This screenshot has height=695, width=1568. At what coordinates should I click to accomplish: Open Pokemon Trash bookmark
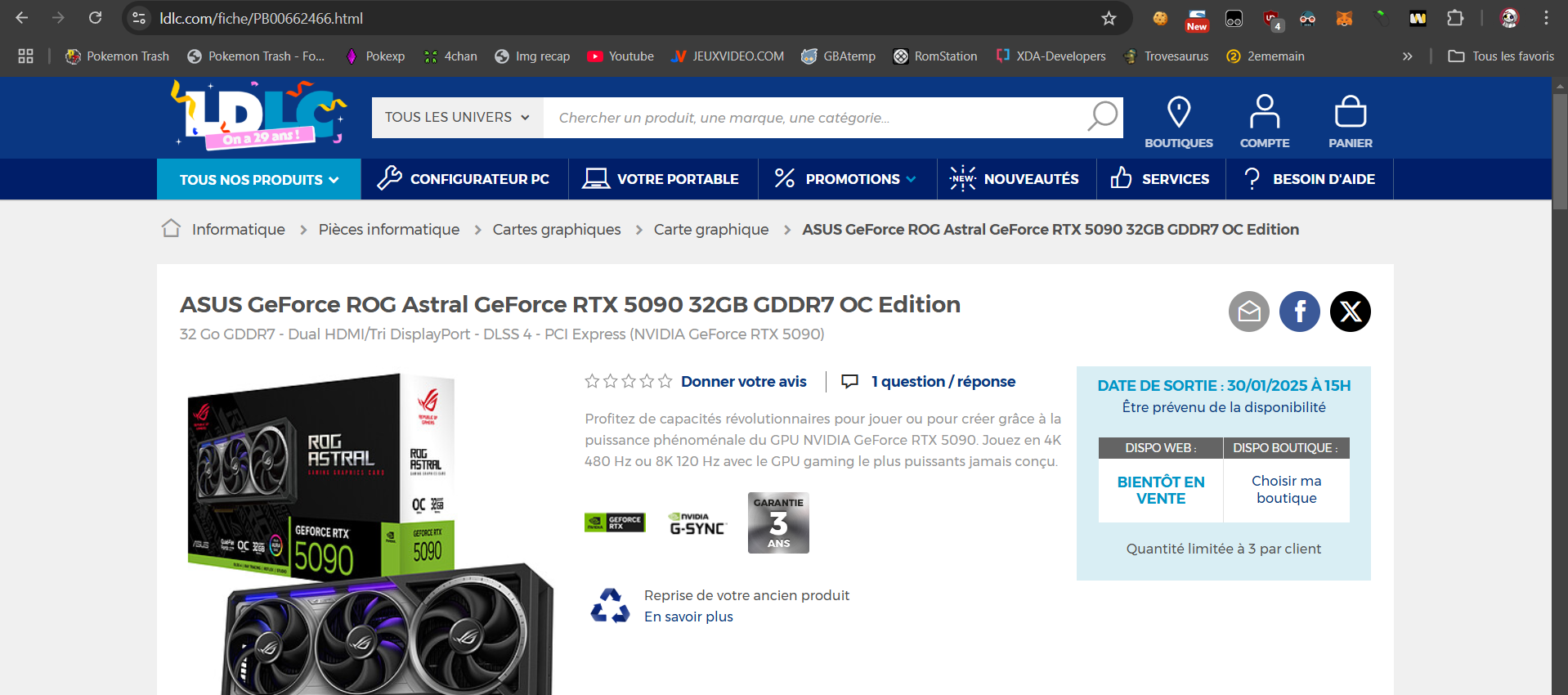tap(117, 56)
